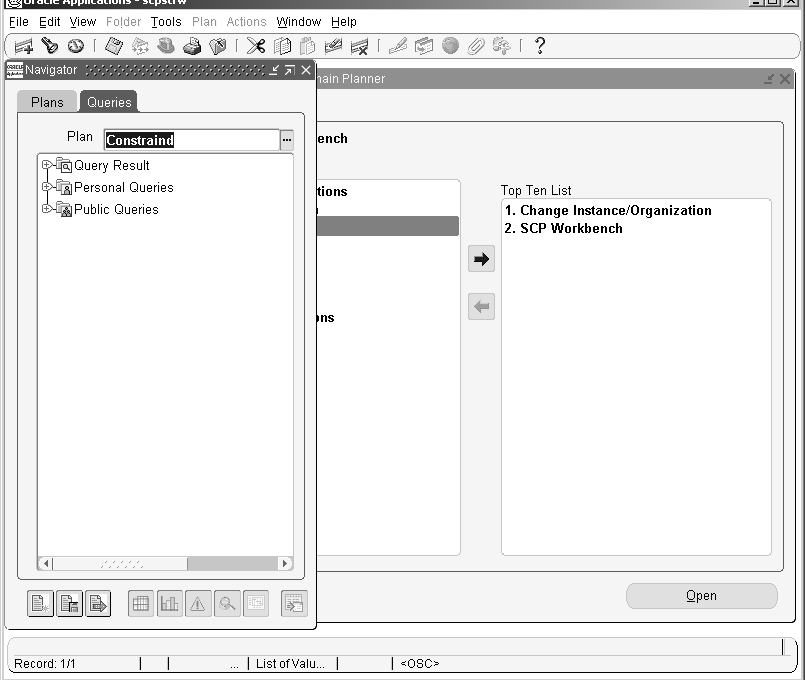Open the View menu

click(83, 22)
